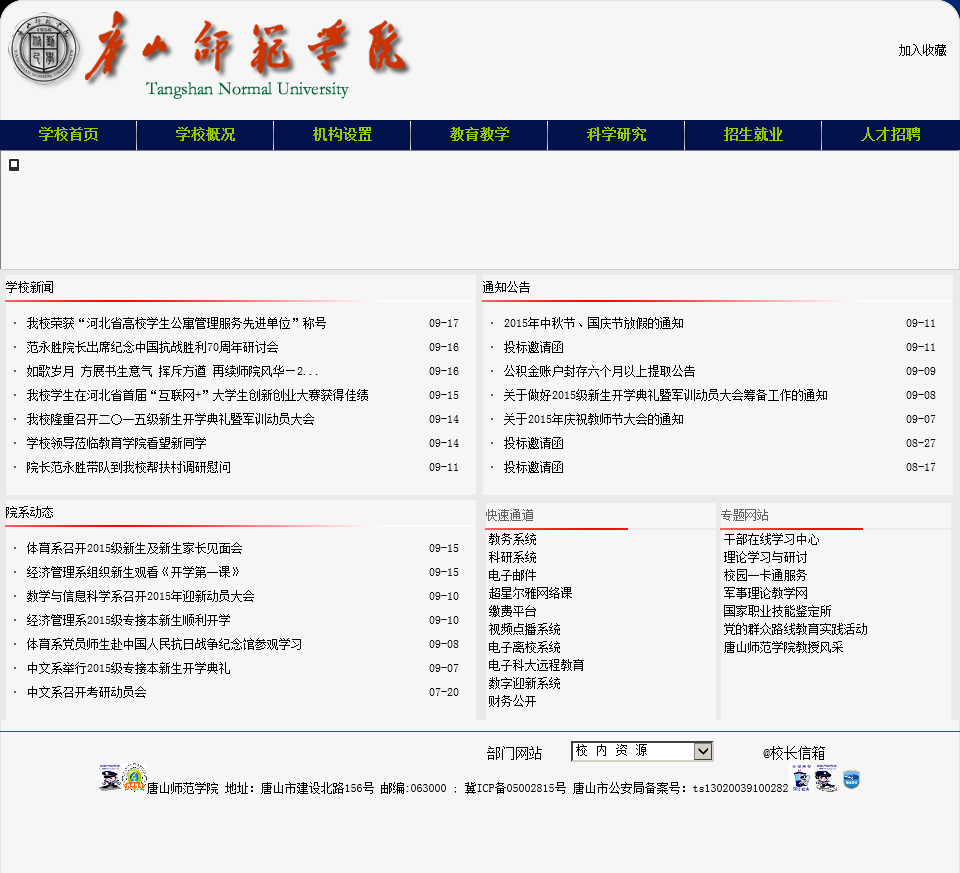Viewport: 960px width, 873px height.
Task: Open the 教育教学 navigation menu
Action: pyautogui.click(x=479, y=135)
